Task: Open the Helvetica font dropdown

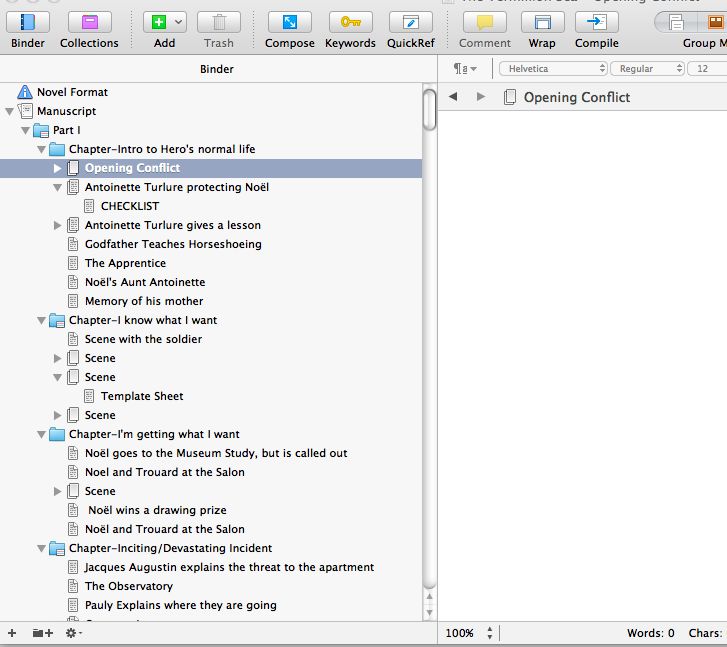Action: (553, 69)
